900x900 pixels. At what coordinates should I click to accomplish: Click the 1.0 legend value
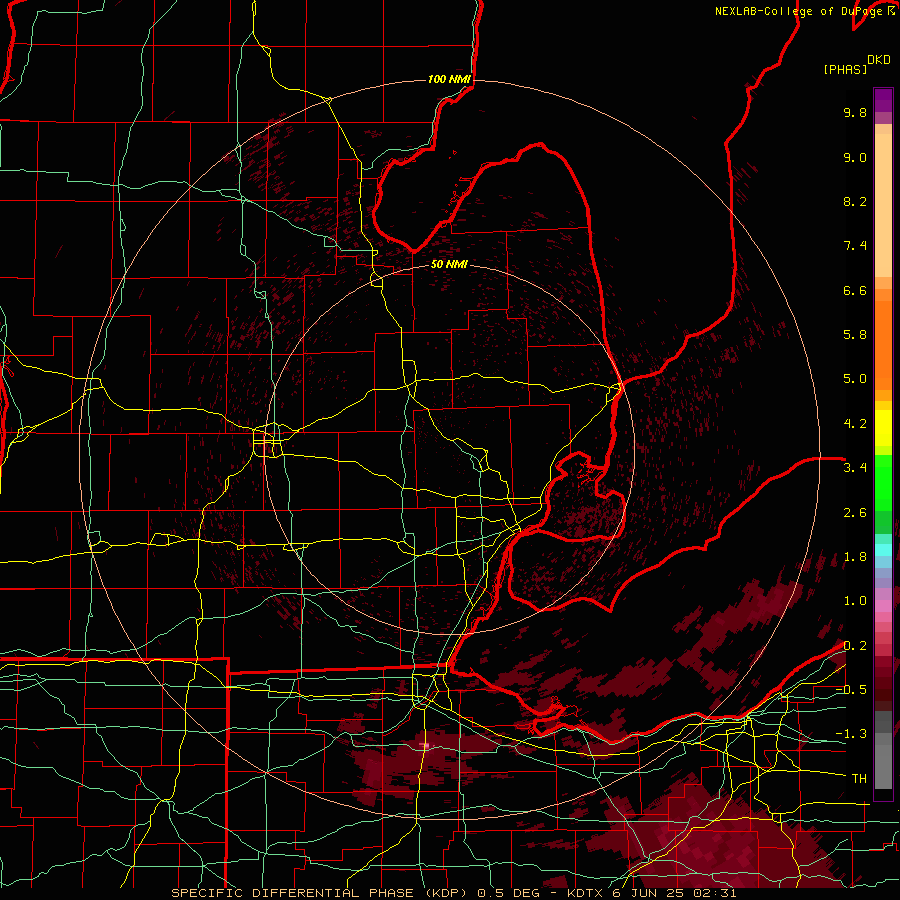click(x=855, y=601)
